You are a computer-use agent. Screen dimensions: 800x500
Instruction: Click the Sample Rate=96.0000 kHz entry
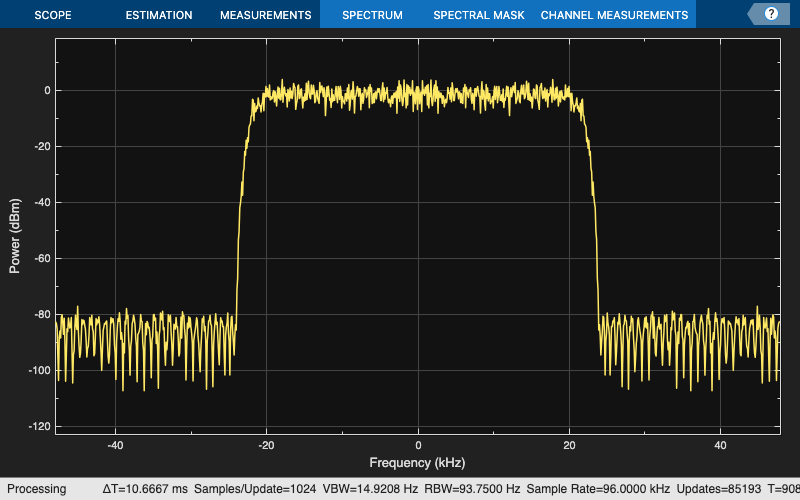[598, 489]
